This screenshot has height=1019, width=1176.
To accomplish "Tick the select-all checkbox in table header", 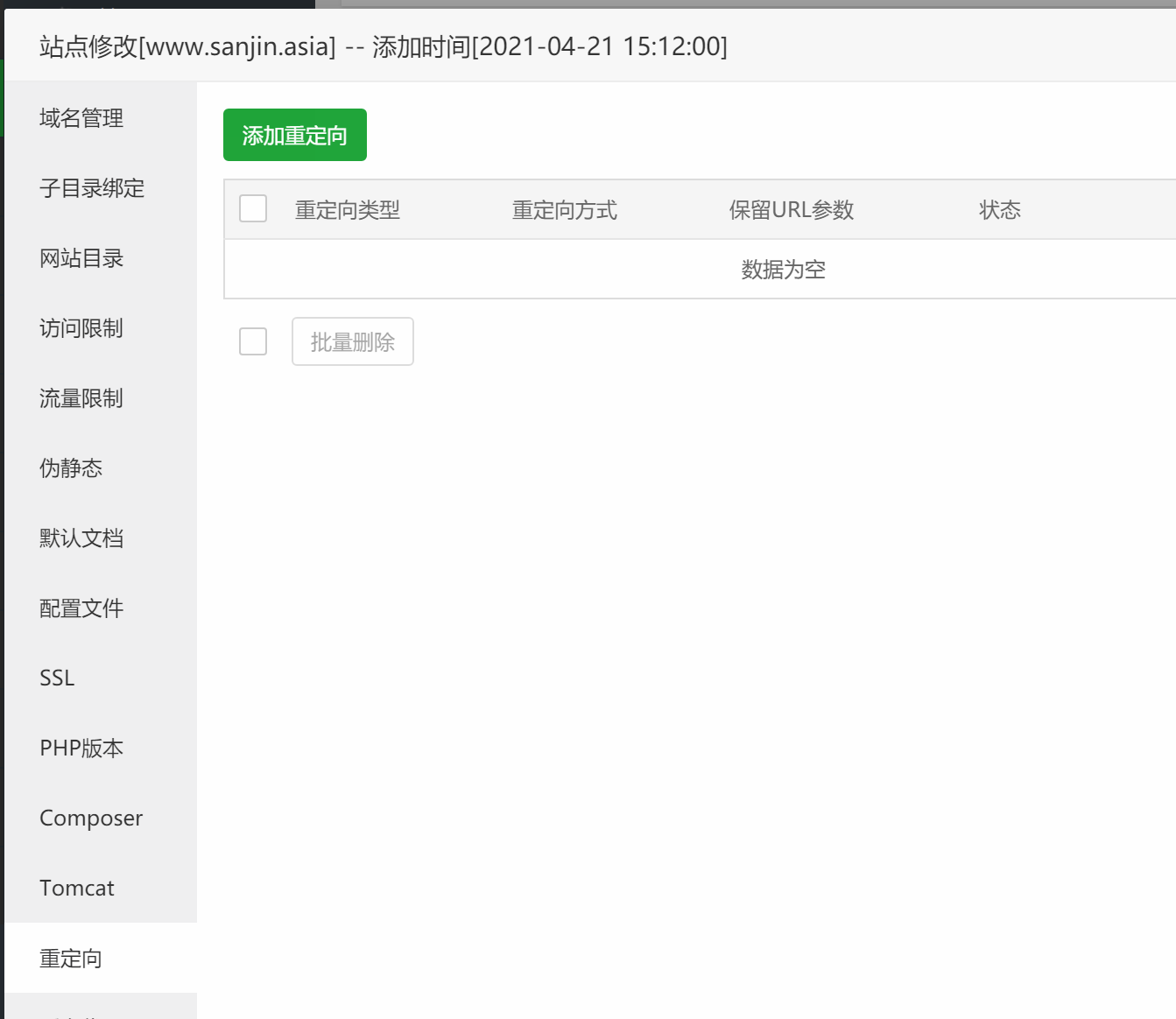I will click(x=253, y=208).
